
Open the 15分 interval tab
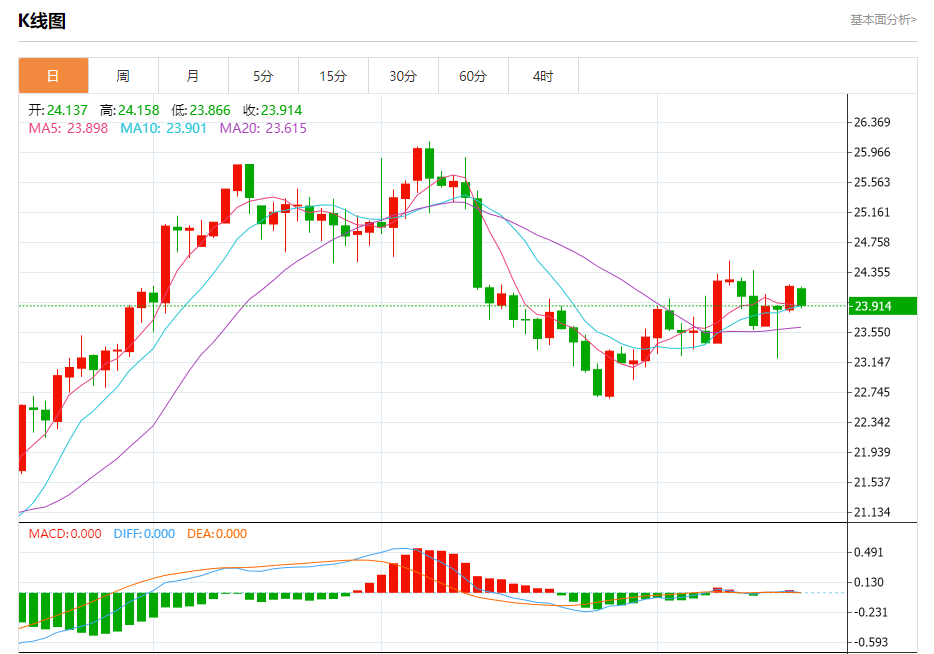point(334,76)
